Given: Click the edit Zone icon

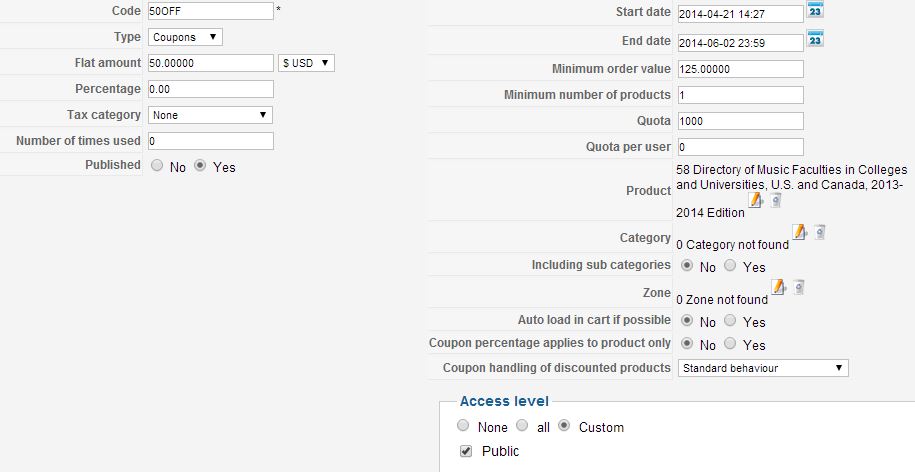Looking at the screenshot, I should pos(778,287).
